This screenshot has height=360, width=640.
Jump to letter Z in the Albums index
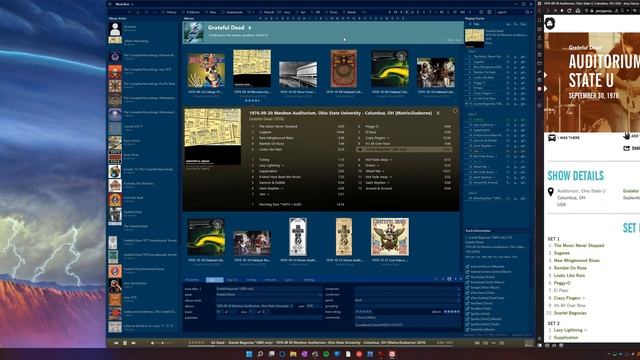tap(403, 18)
